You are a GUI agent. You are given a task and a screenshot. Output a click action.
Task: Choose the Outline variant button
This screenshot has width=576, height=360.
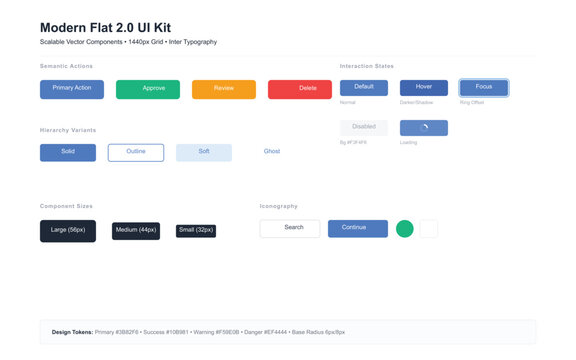136,152
